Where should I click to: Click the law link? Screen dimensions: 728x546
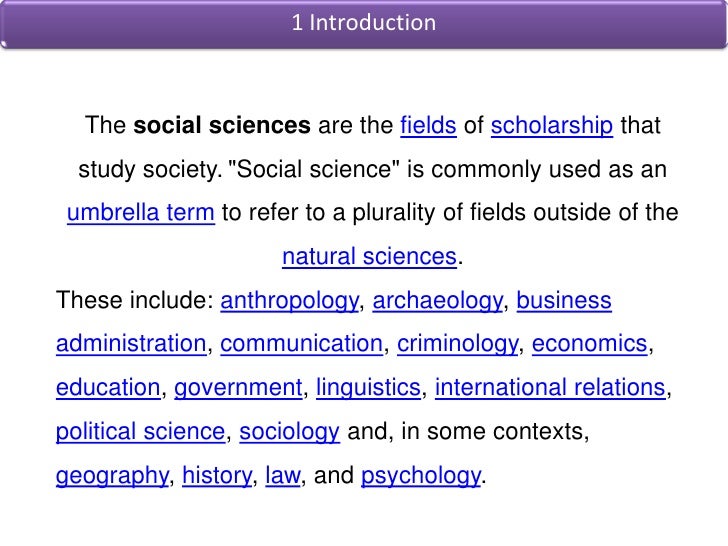[283, 476]
